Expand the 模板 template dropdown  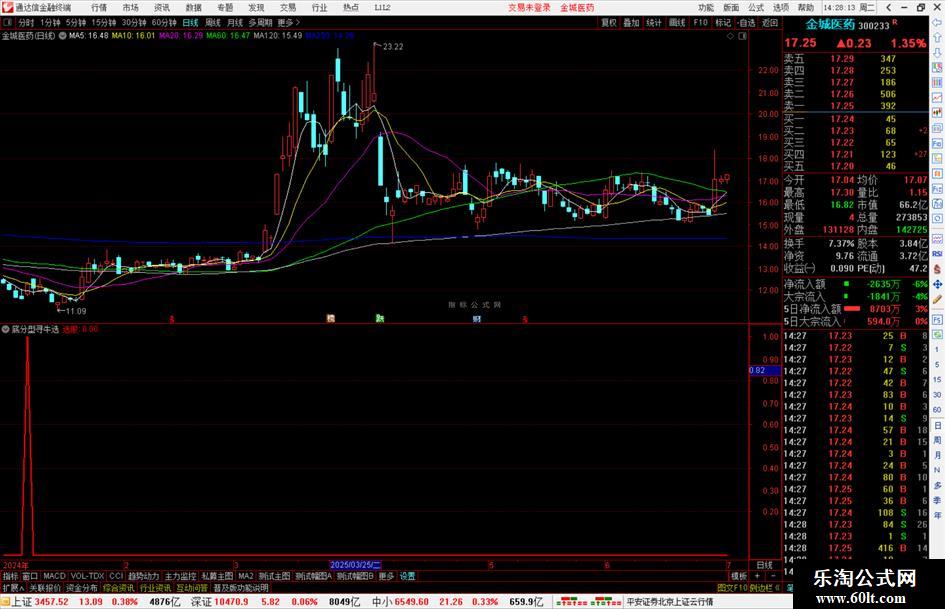coord(739,576)
